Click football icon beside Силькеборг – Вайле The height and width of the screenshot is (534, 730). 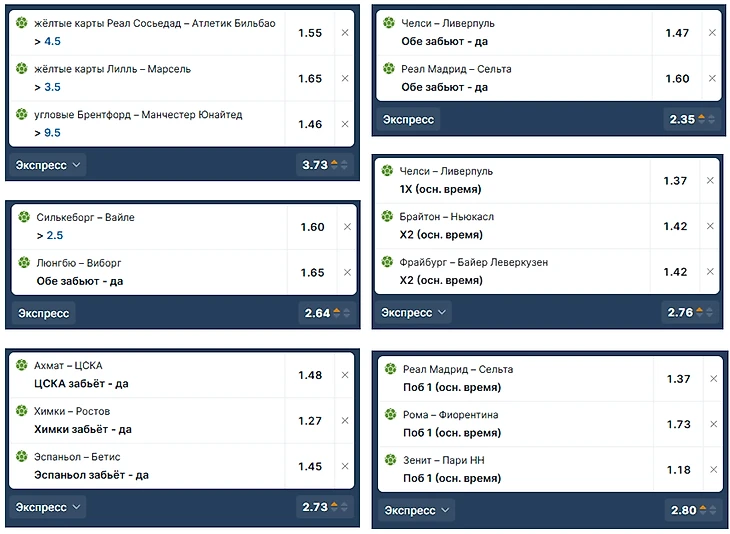point(24,216)
